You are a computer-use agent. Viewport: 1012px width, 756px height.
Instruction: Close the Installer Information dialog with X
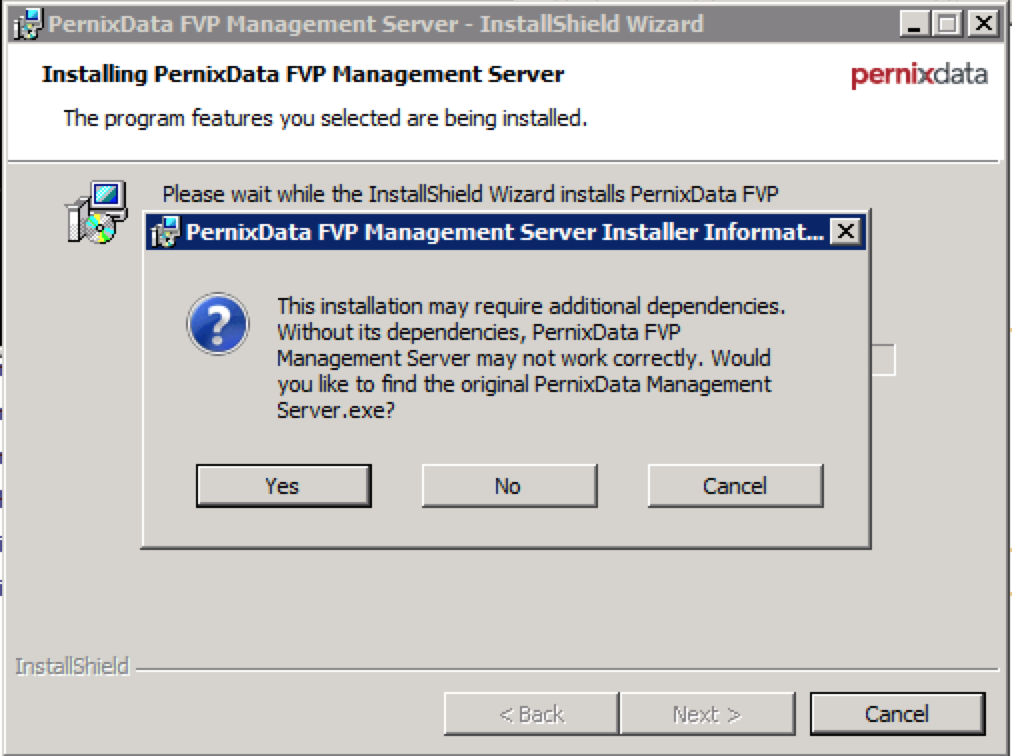click(x=845, y=232)
